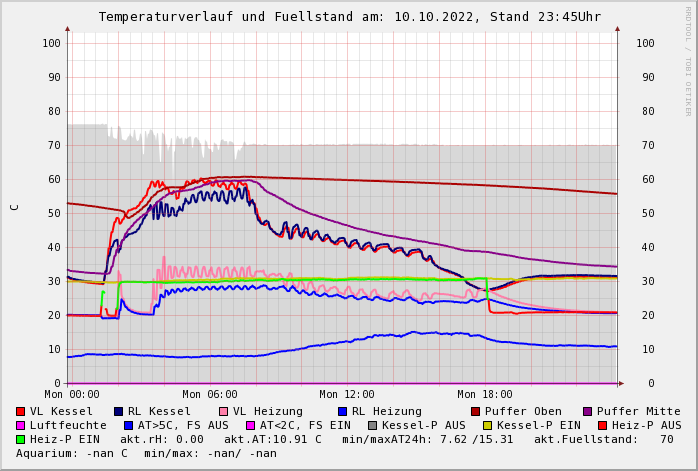Screen dimensions: 698x471
Task: Click the dark blue RL Kessel legend swatch
Action: tap(118, 411)
